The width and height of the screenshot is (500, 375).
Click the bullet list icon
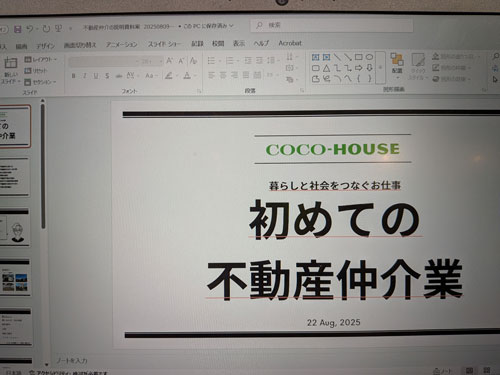click(x=211, y=60)
